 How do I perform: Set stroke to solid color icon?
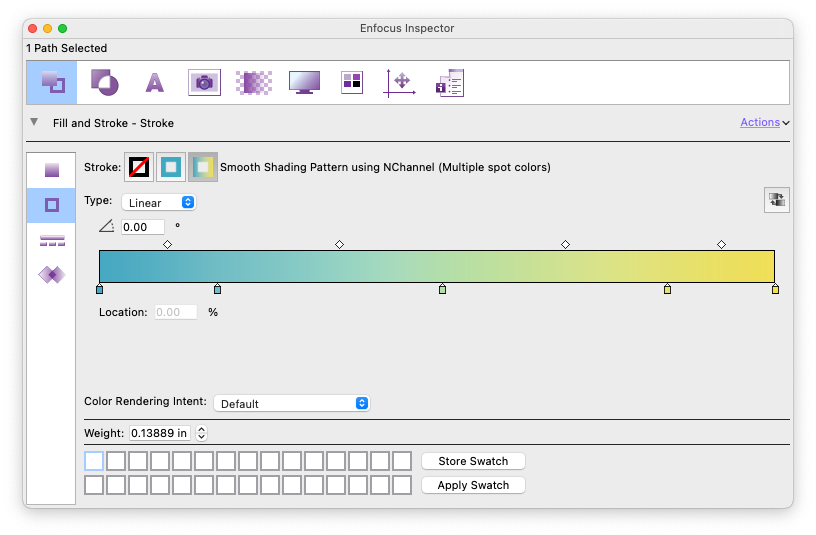pos(171,167)
